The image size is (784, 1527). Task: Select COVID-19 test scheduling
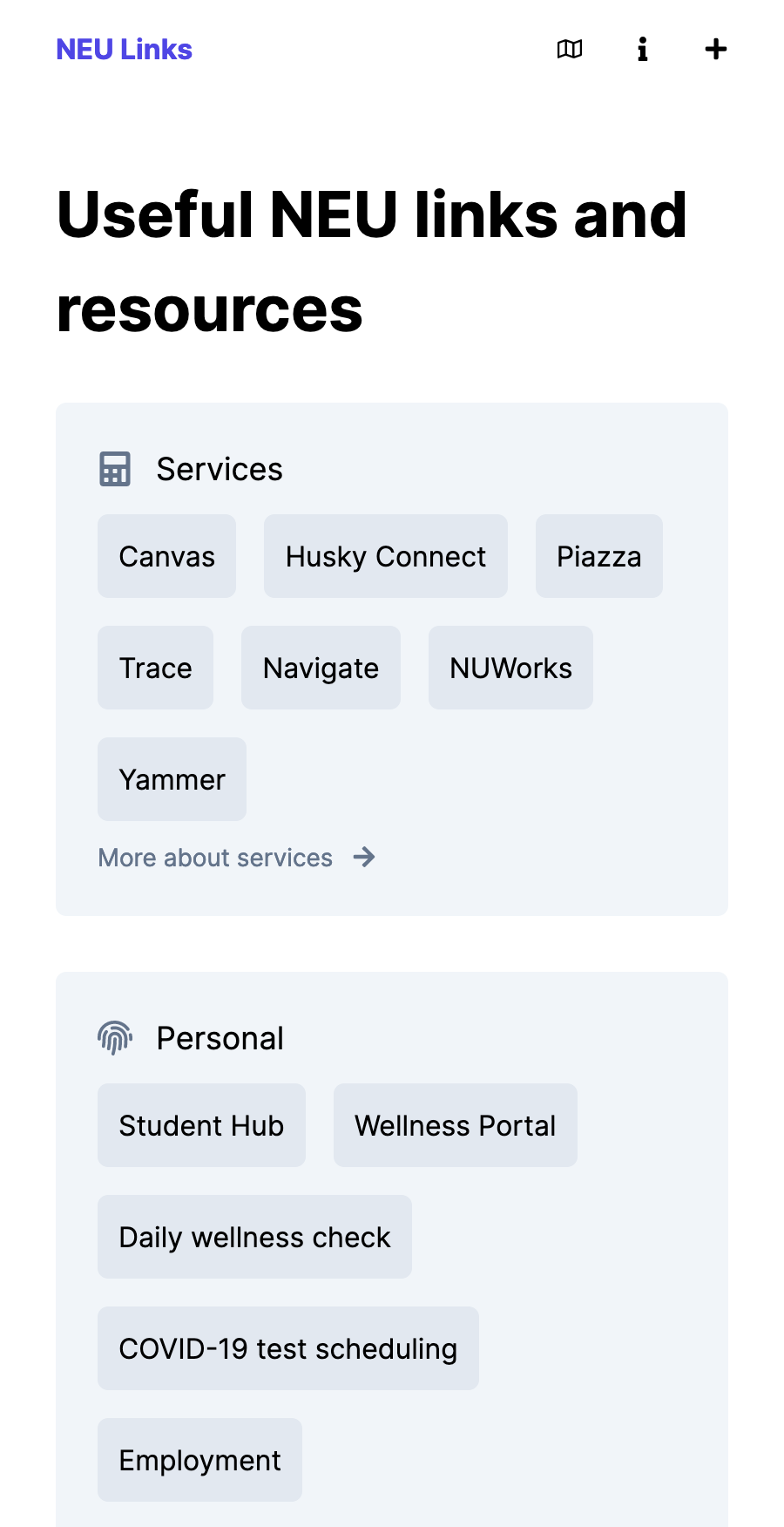coord(288,1348)
